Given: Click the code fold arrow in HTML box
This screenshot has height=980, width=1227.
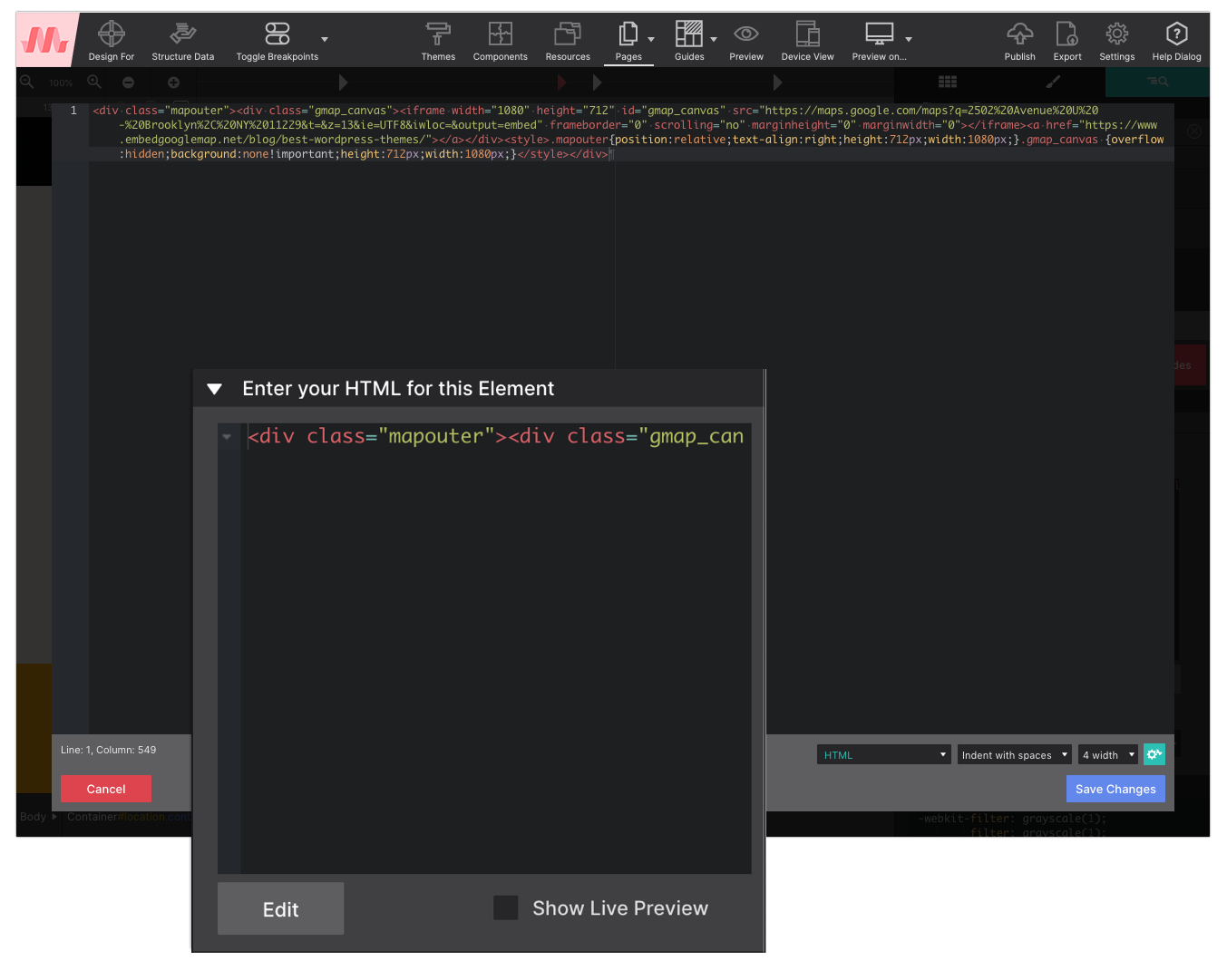Looking at the screenshot, I should (227, 436).
